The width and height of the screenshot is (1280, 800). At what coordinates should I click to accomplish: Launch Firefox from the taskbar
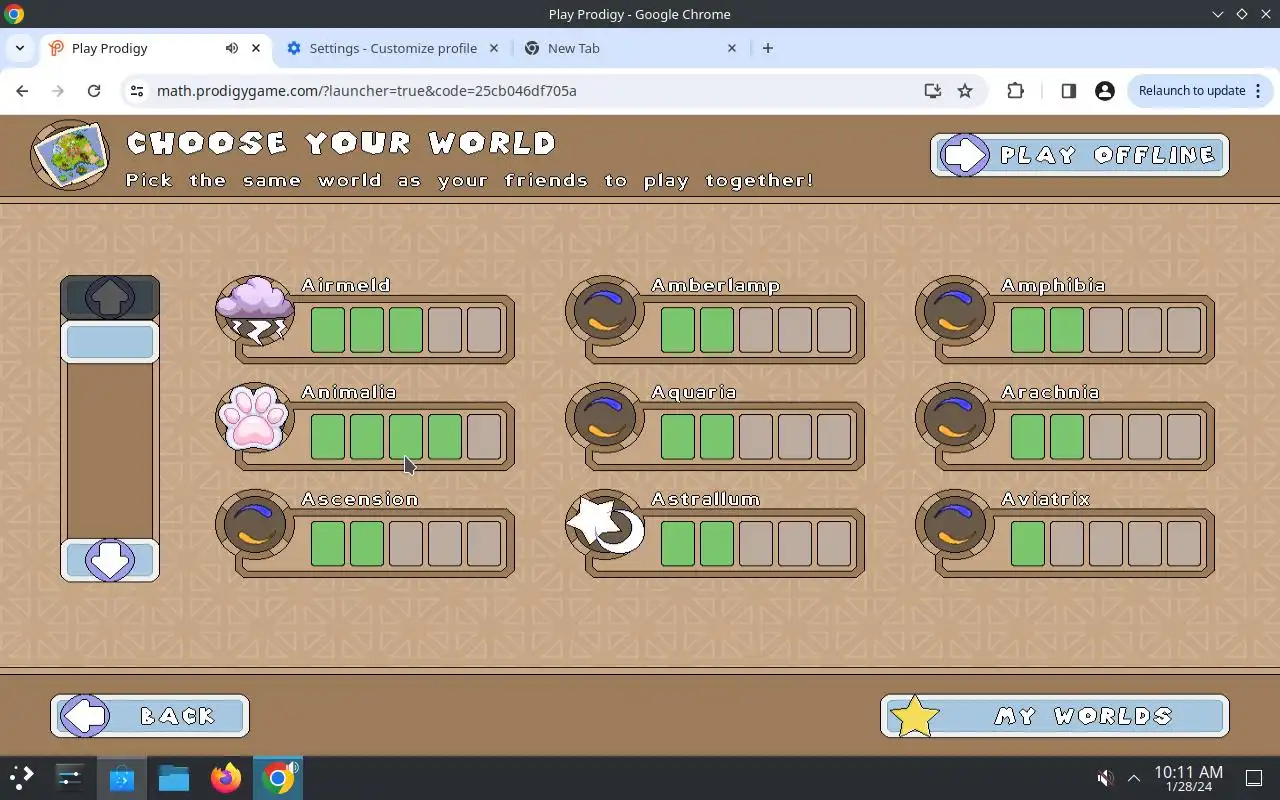pos(226,777)
